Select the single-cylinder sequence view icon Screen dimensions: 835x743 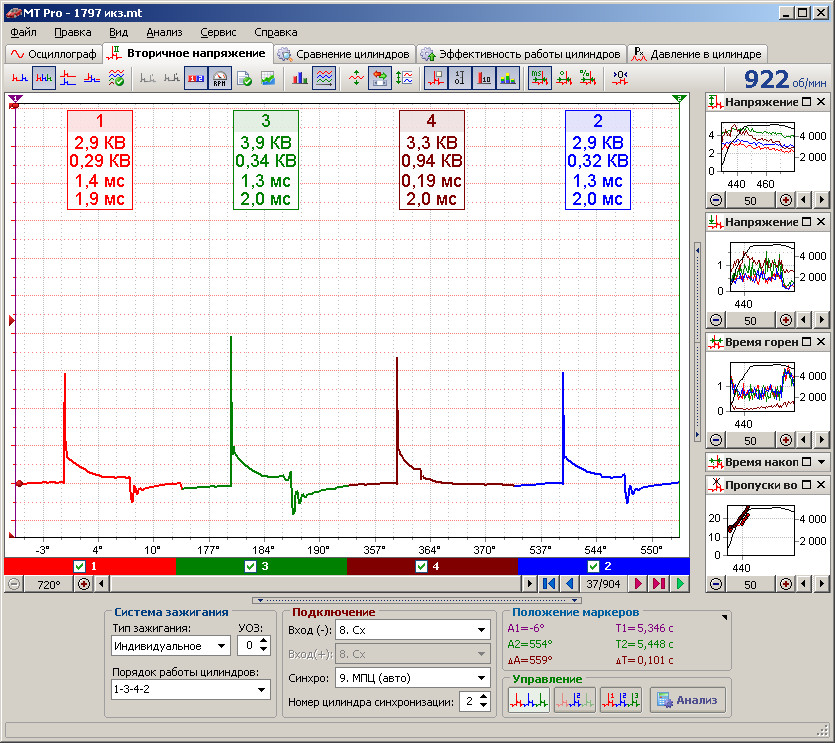coord(20,78)
